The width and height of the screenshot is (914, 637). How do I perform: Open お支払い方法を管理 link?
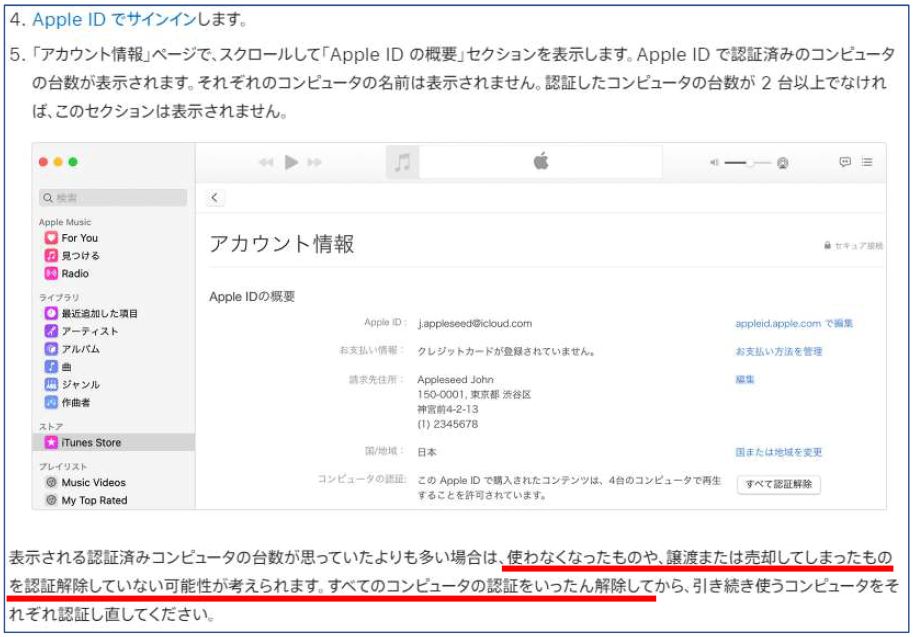[x=779, y=351]
